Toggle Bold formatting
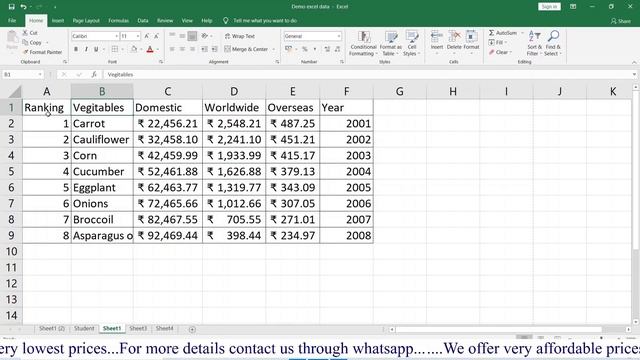 click(x=76, y=49)
